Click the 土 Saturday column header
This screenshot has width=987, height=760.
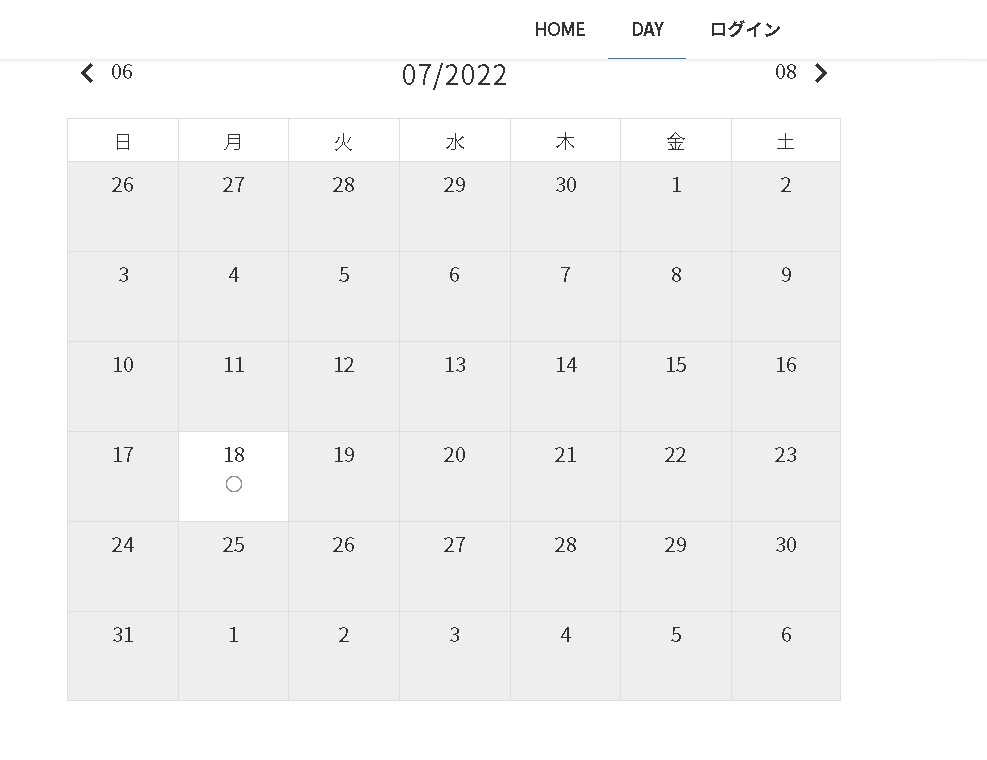[786, 141]
